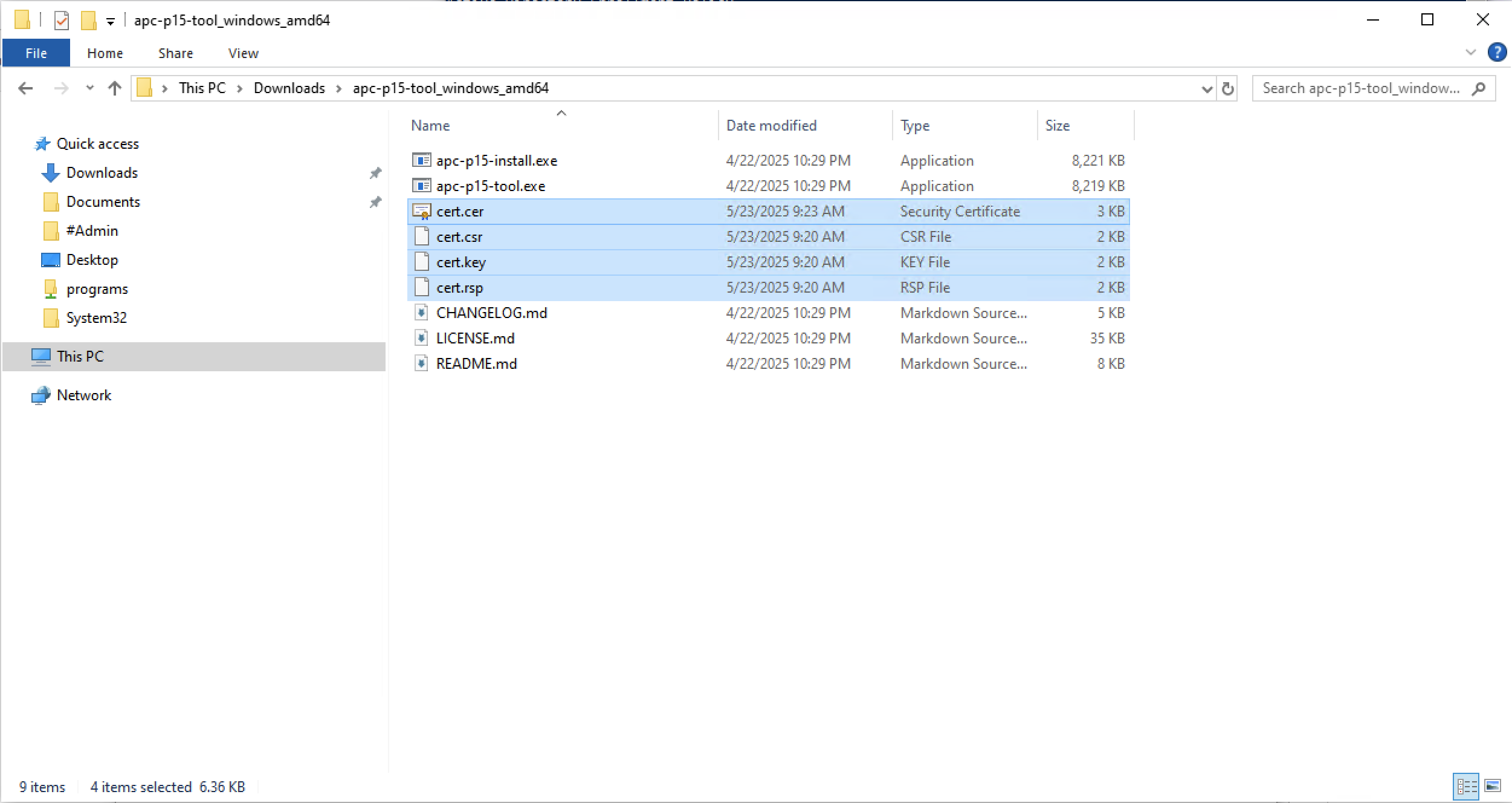Expand chevron after Downloads breadcrumb
The image size is (1512, 803).
tap(339, 89)
